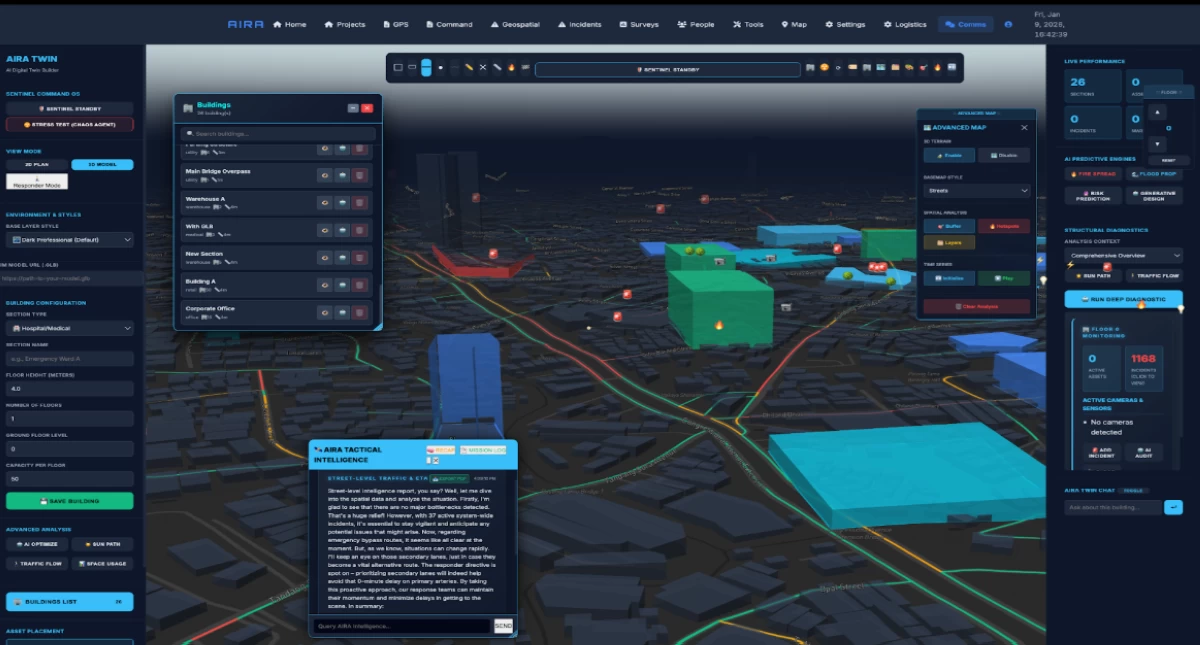Open the Basemap Style Streets dropdown

976,190
